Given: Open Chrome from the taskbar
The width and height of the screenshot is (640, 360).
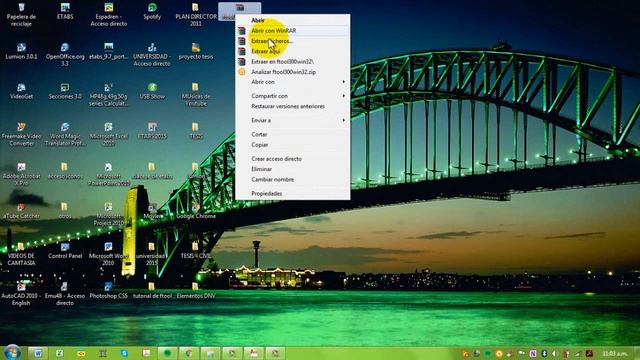Looking at the screenshot, I should coord(189,353).
